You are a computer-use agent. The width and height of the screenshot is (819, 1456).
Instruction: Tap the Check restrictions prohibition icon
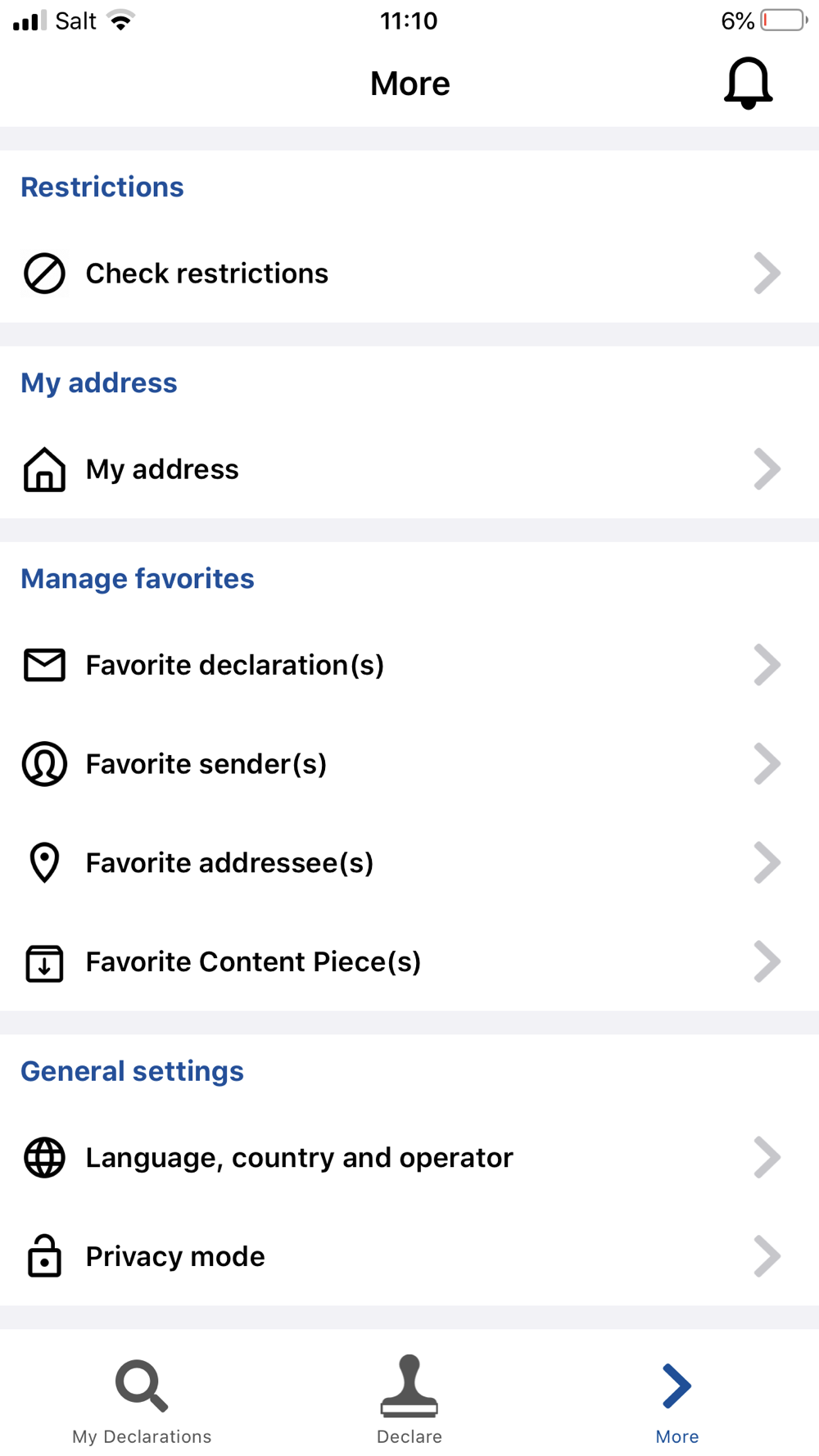(x=44, y=273)
